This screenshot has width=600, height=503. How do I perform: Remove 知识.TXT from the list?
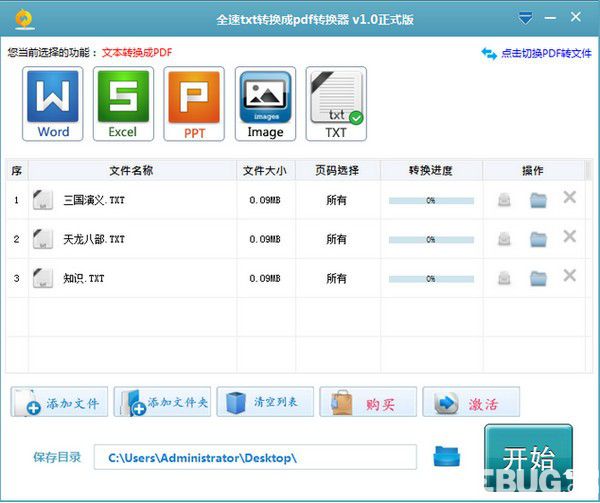coord(570,275)
